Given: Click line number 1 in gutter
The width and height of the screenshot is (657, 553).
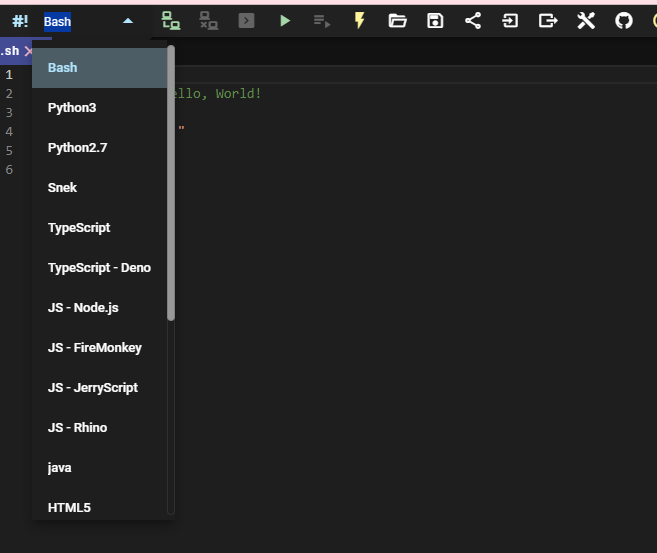Looking at the screenshot, I should click(9, 75).
